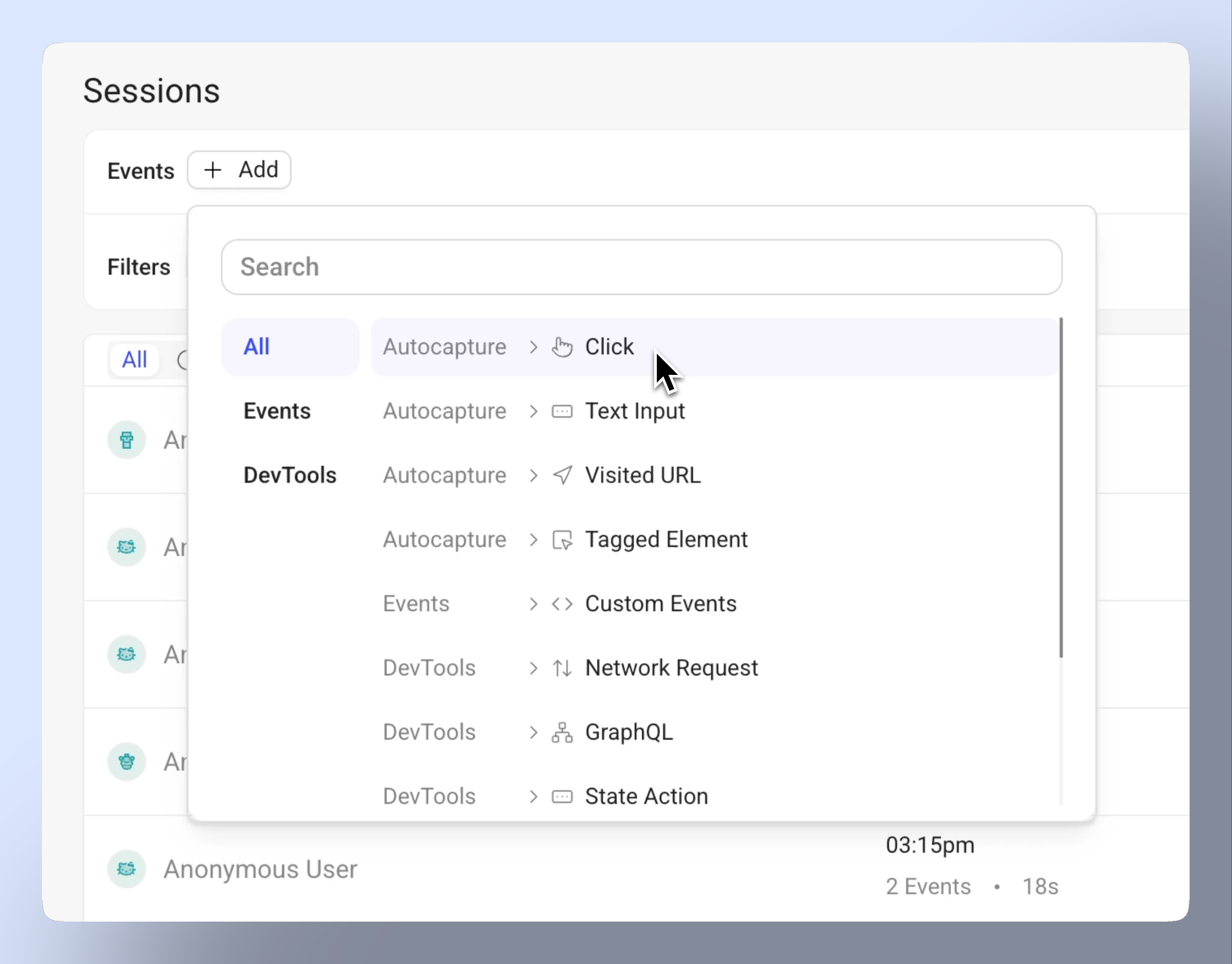Toggle the DevTools category filter
The image size is (1232, 964).
[289, 475]
